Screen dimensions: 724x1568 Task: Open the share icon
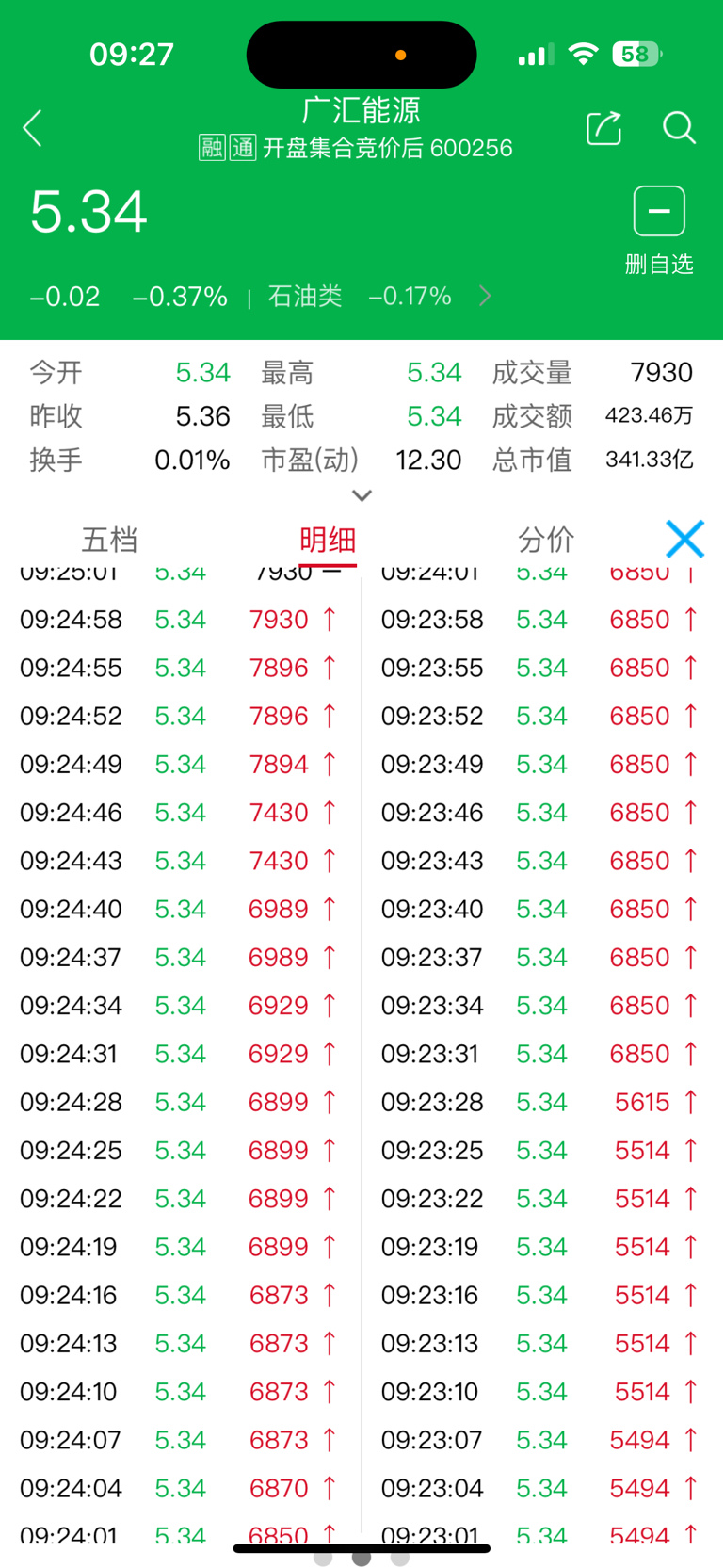tap(604, 128)
